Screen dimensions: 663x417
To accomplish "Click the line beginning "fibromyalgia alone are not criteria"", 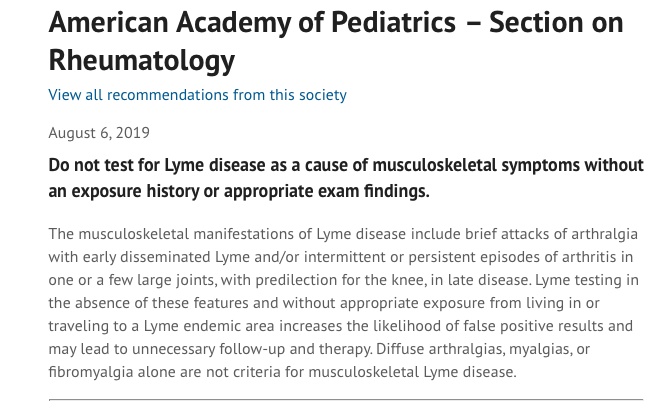I will [282, 372].
